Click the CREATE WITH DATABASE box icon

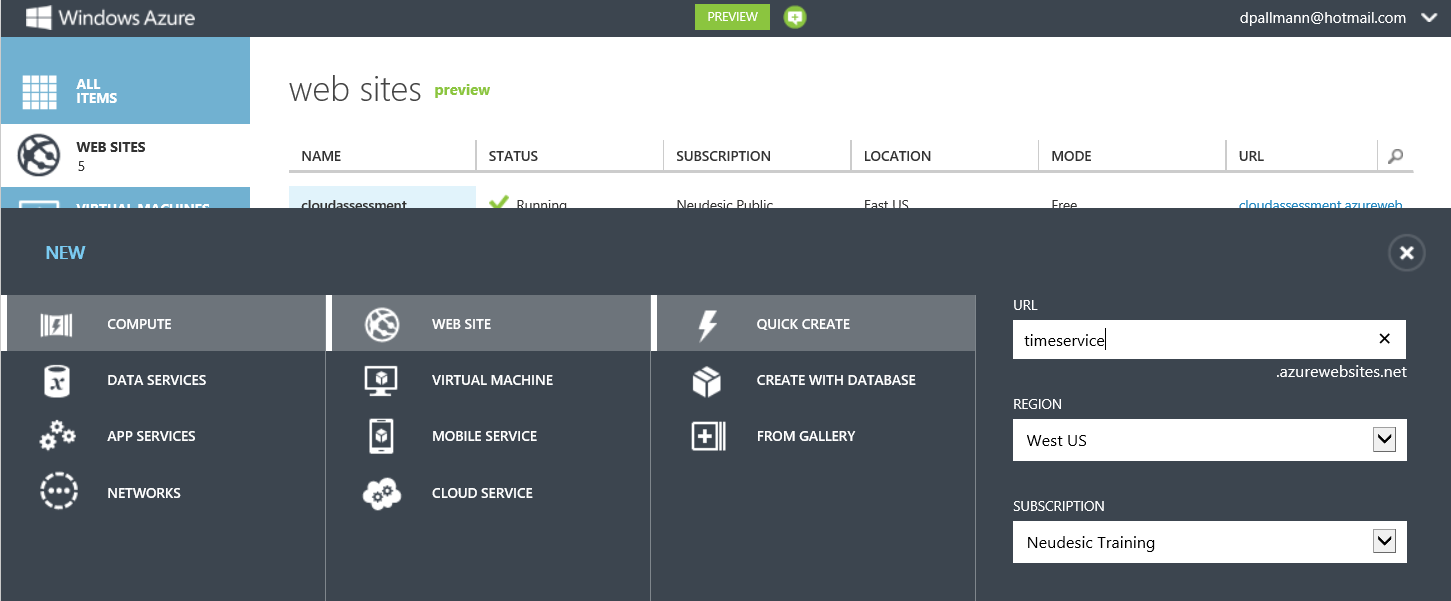click(707, 381)
